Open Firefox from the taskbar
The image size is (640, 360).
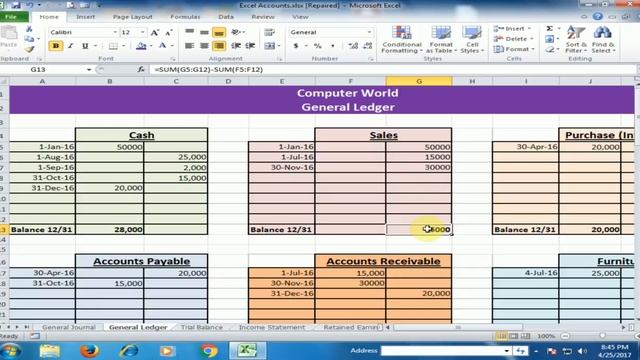pyautogui.click(x=89, y=351)
